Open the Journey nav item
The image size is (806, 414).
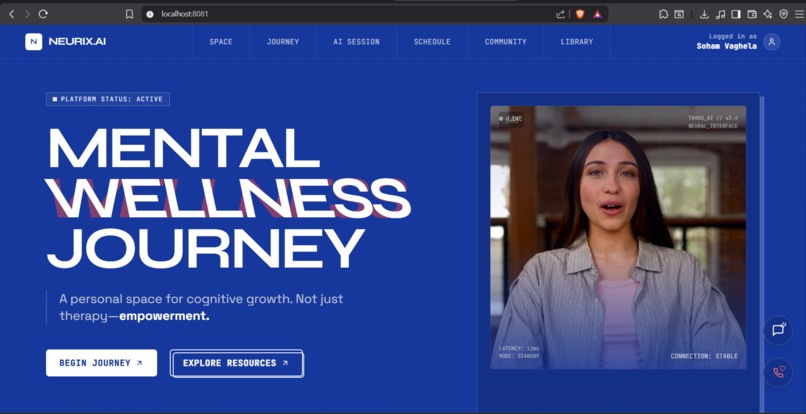[x=283, y=42]
